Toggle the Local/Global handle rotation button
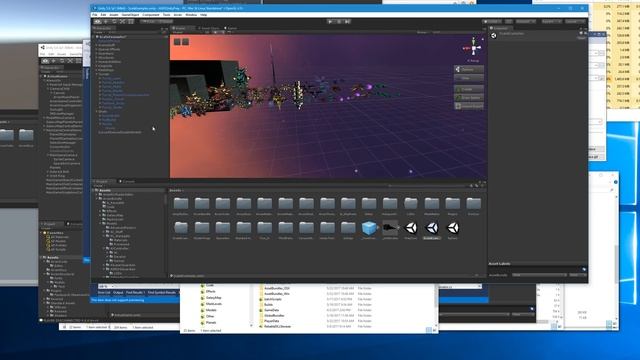The width and height of the screenshot is (640, 360). click(165, 21)
